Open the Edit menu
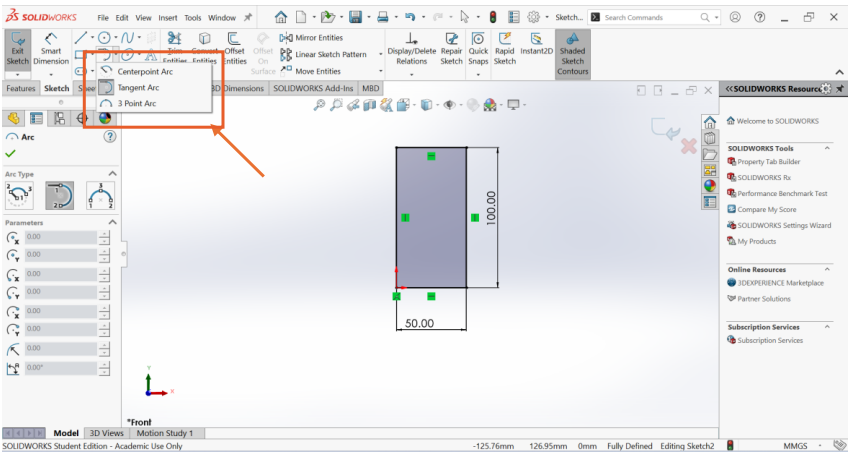Image resolution: width=850 pixels, height=453 pixels. pyautogui.click(x=122, y=18)
